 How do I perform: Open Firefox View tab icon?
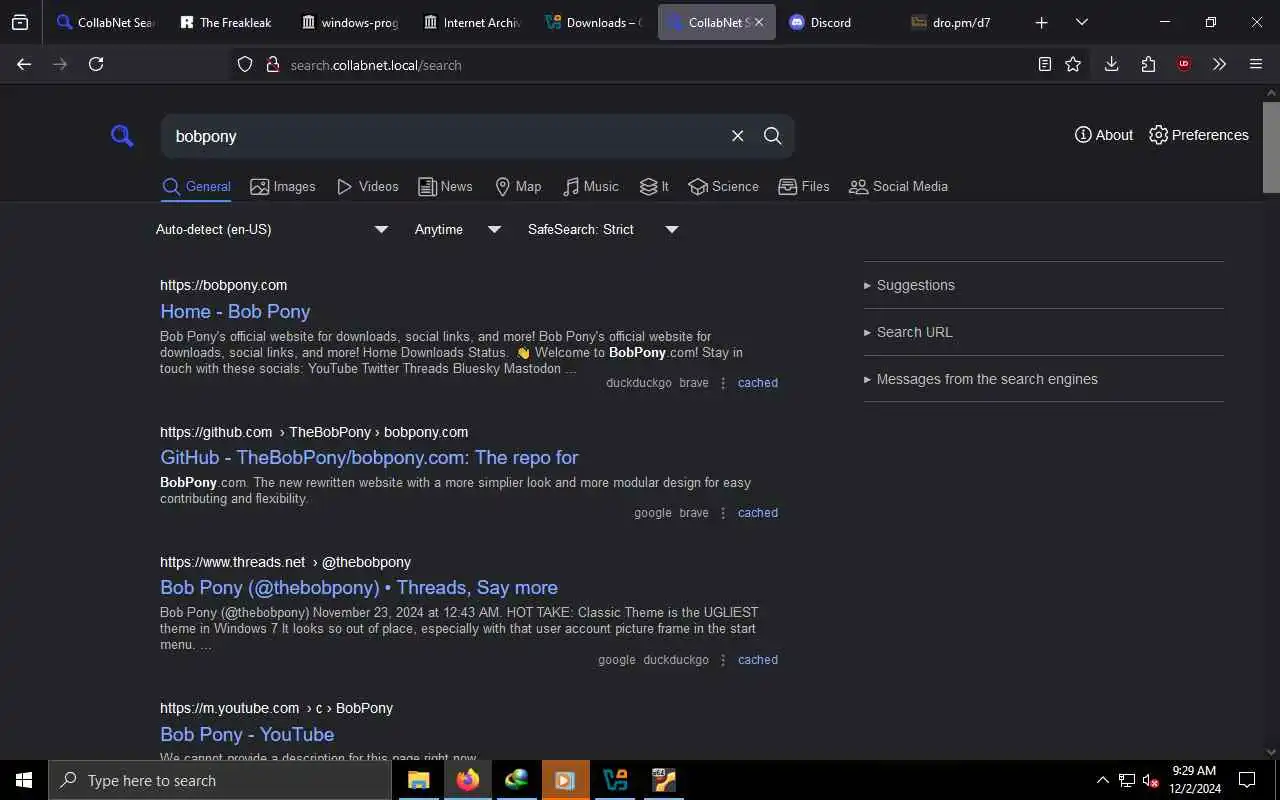click(x=20, y=22)
